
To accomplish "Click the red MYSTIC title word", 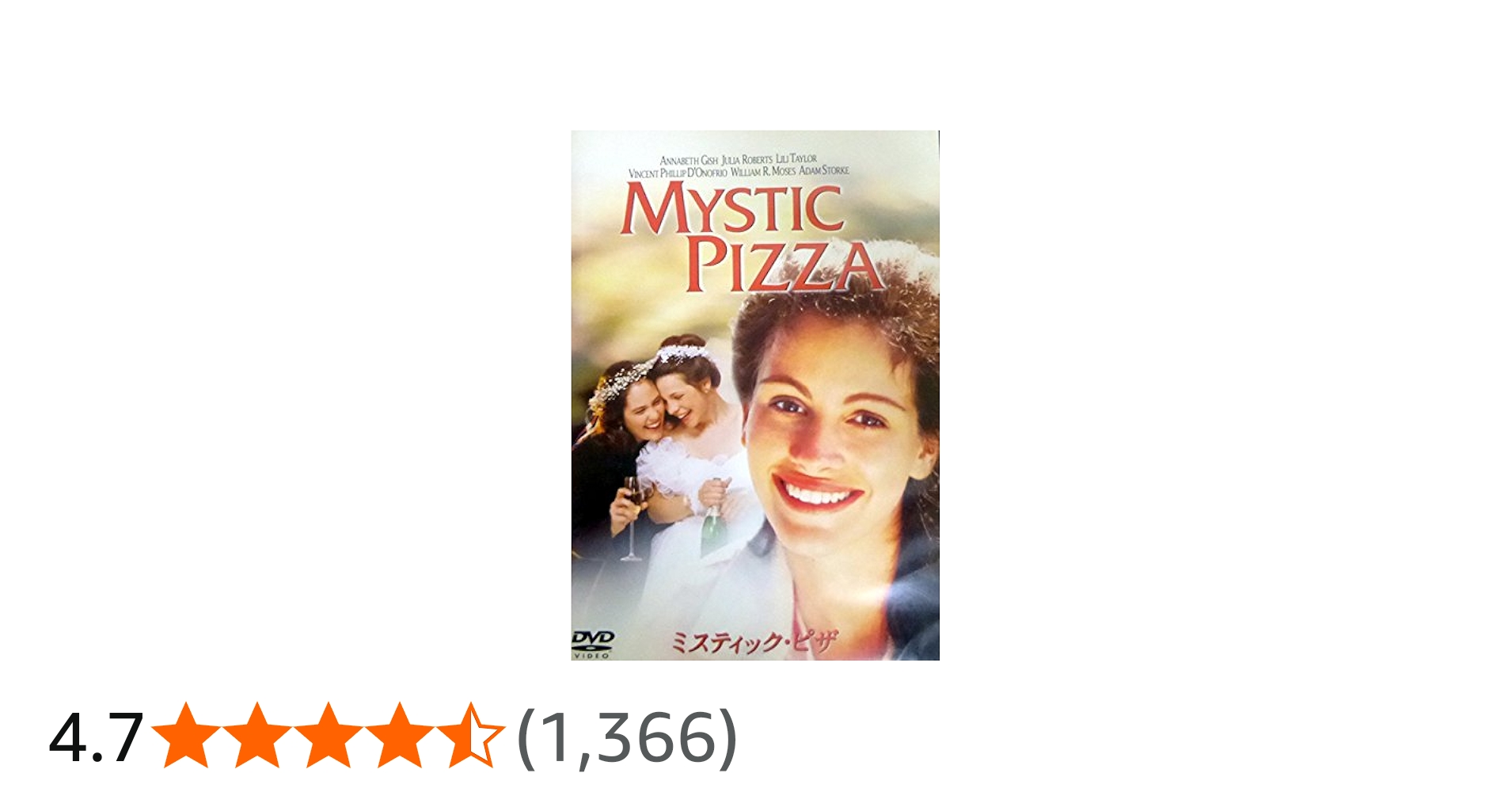I will [732, 208].
